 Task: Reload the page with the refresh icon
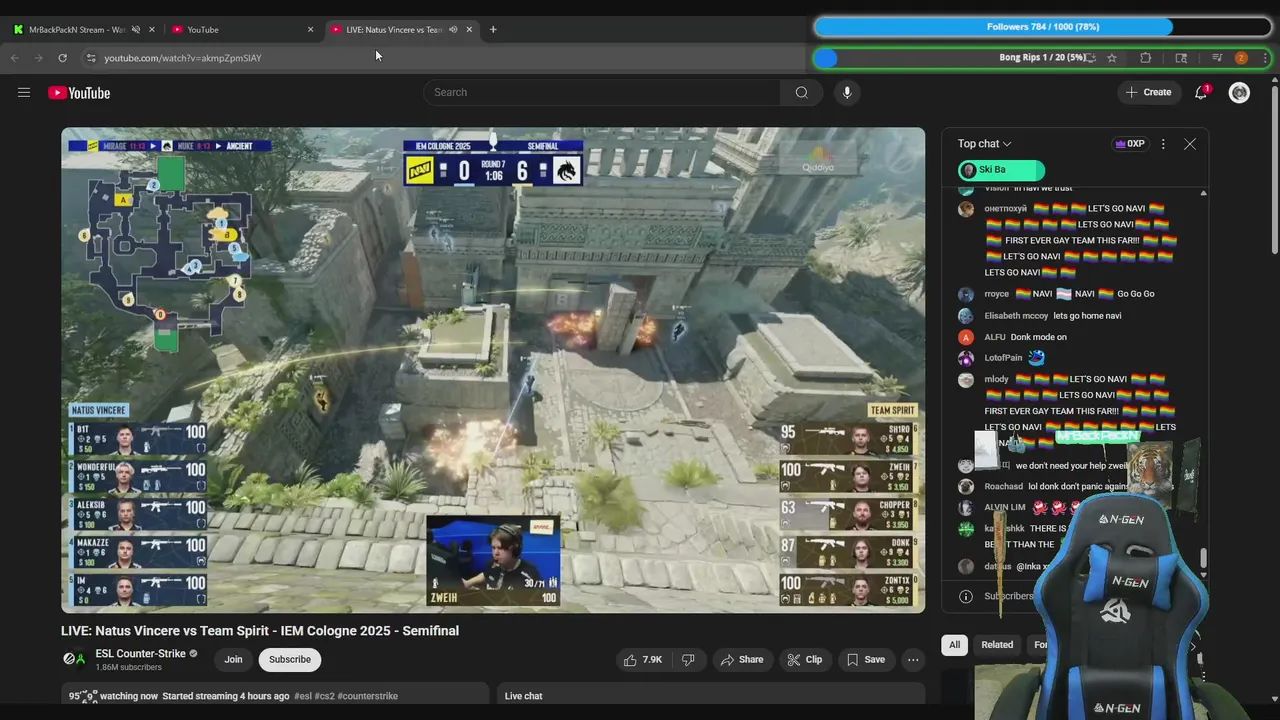coord(62,58)
